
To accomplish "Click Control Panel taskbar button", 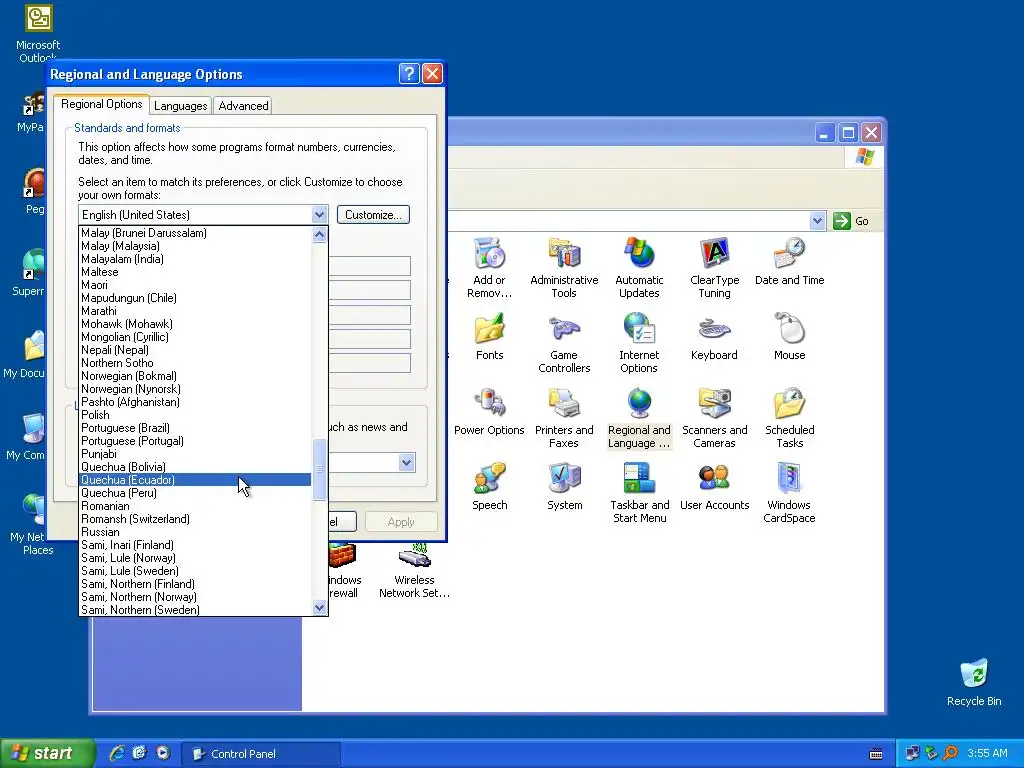I will [x=260, y=754].
